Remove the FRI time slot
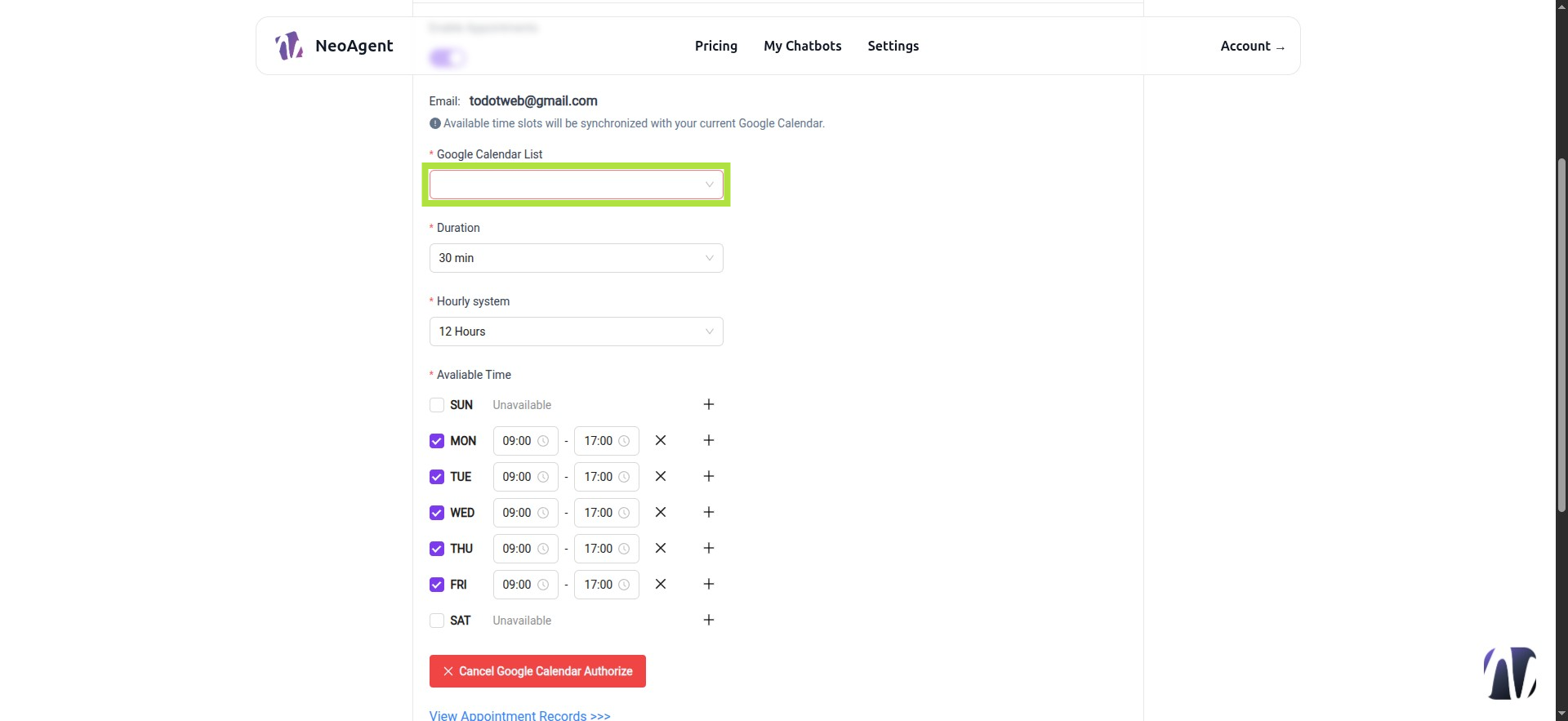 tap(661, 585)
